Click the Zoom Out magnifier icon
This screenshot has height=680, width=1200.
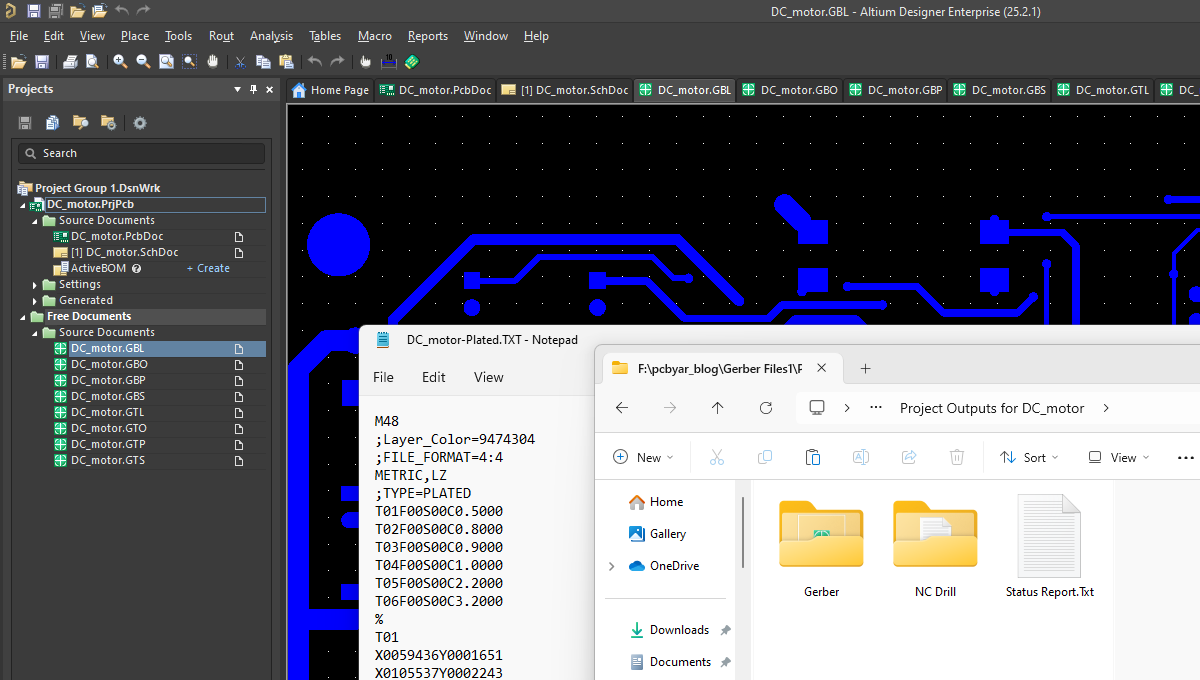click(143, 62)
